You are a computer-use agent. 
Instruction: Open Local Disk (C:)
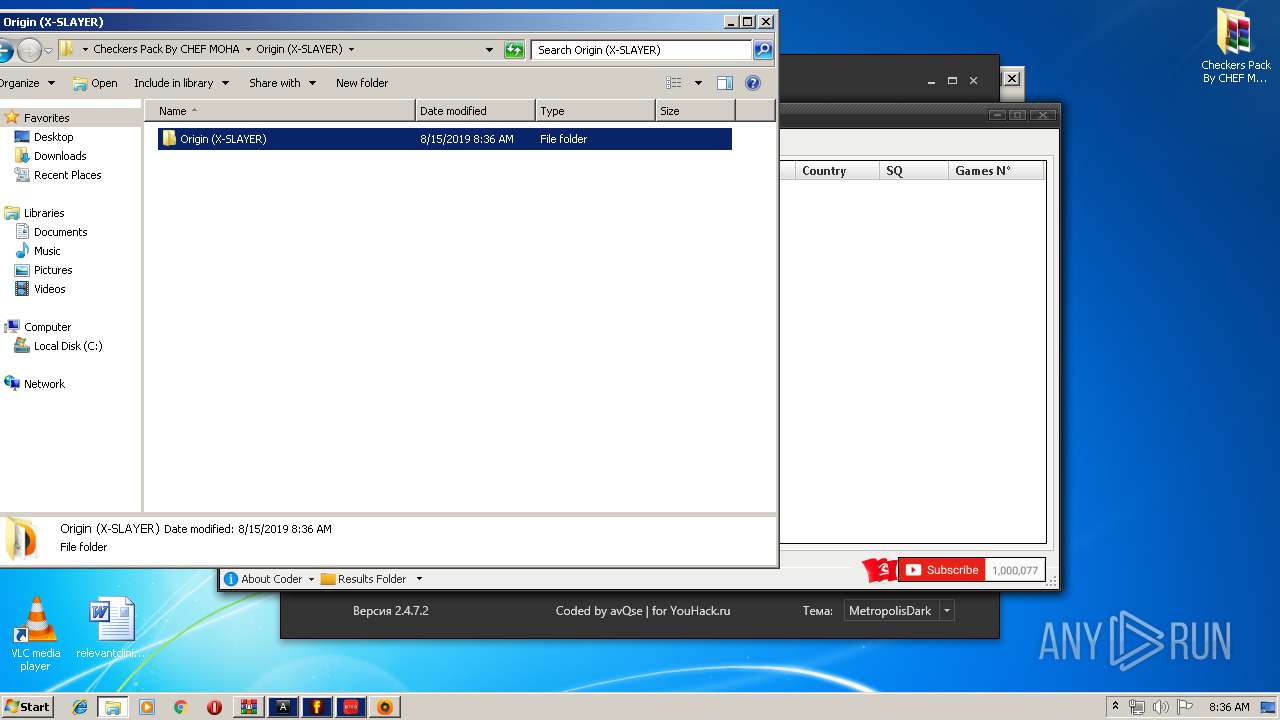click(x=68, y=346)
